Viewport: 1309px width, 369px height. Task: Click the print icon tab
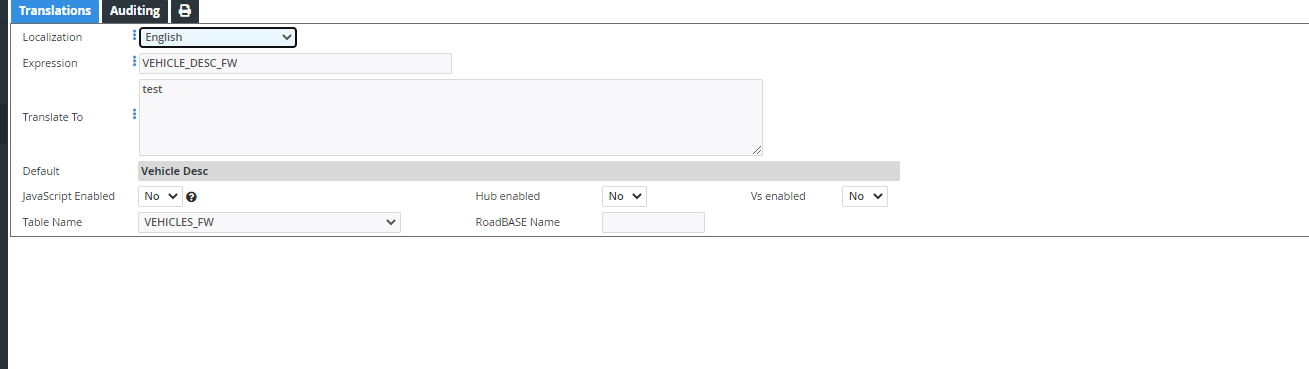tap(185, 11)
